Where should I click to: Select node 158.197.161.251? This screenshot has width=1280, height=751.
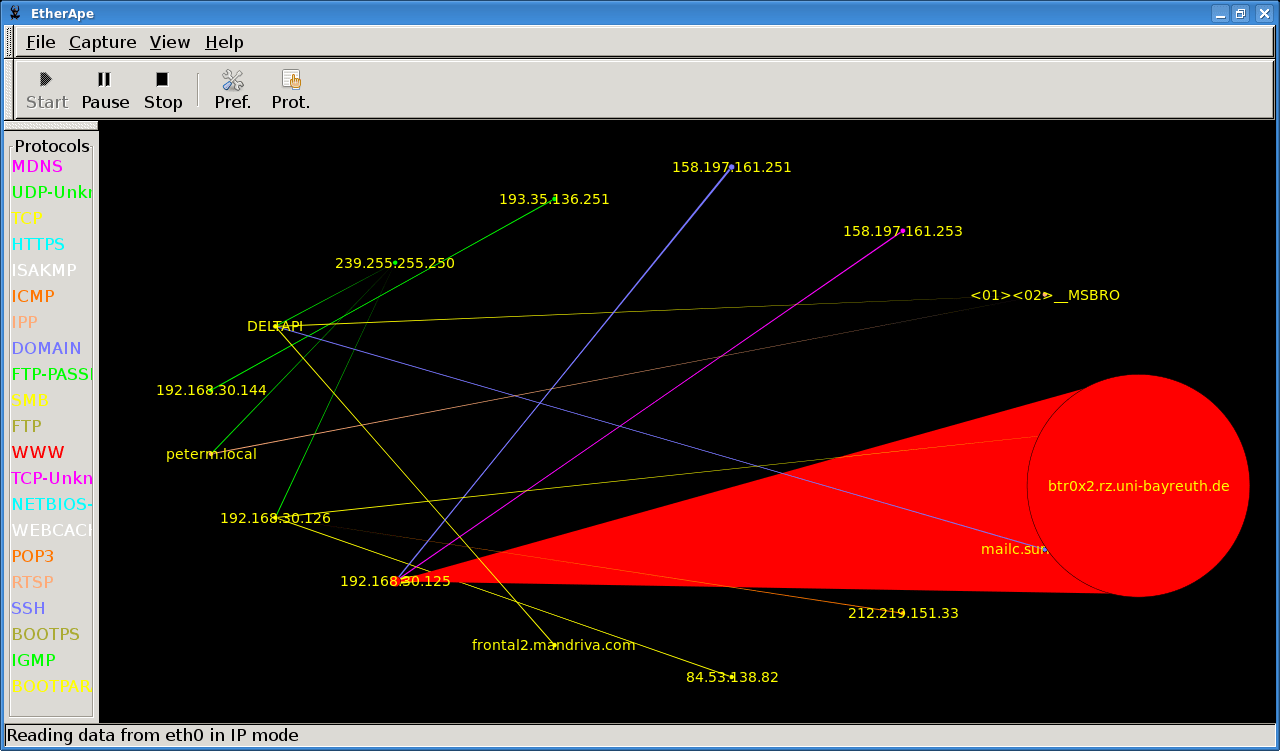tap(731, 167)
